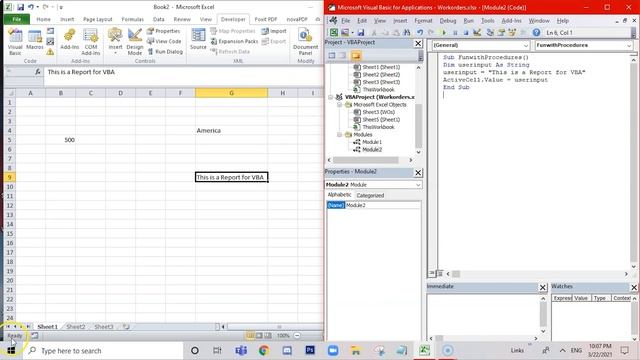Click the Break pause icon in VBA toolbar
The height and width of the screenshot is (360, 640).
(x=455, y=33)
